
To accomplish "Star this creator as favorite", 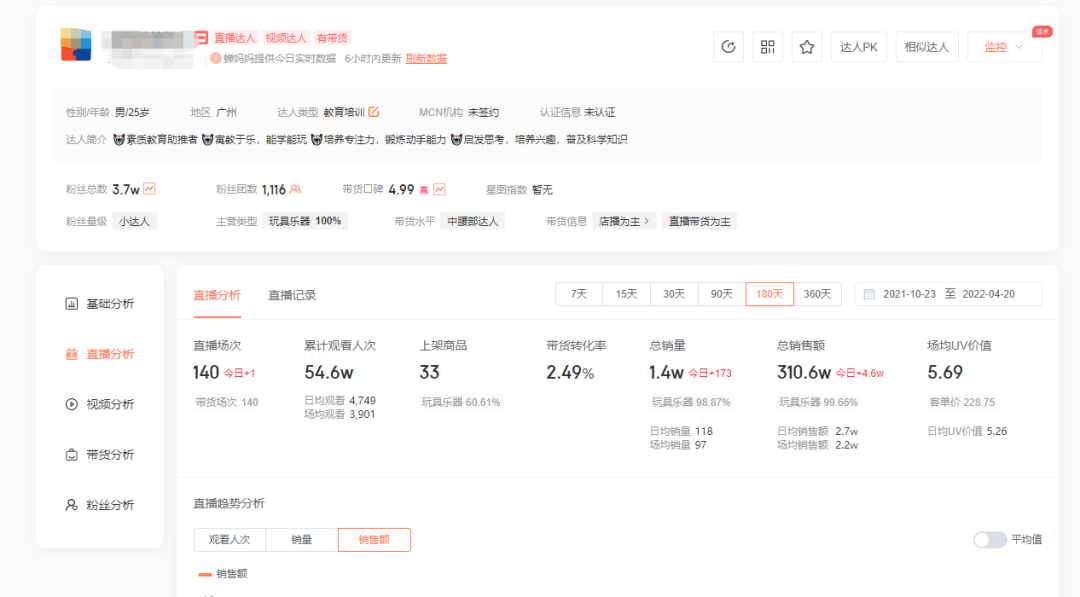I will click(x=806, y=46).
